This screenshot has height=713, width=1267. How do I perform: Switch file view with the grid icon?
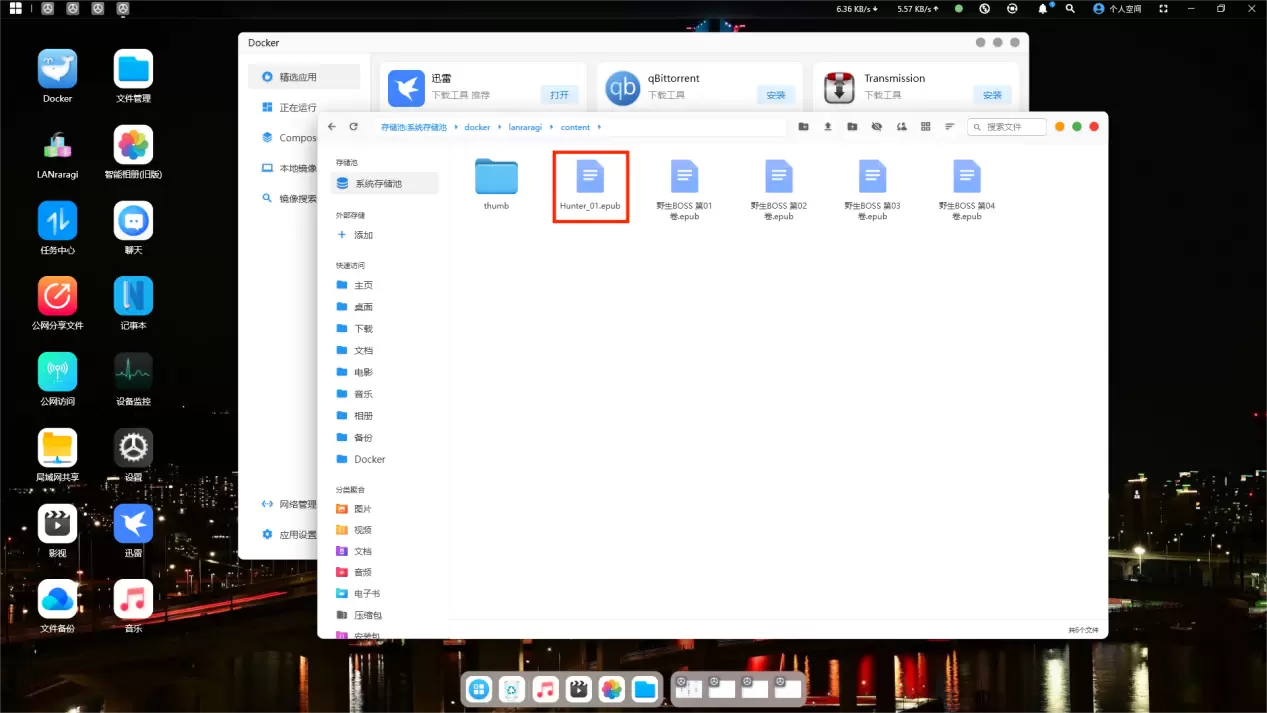click(926, 127)
